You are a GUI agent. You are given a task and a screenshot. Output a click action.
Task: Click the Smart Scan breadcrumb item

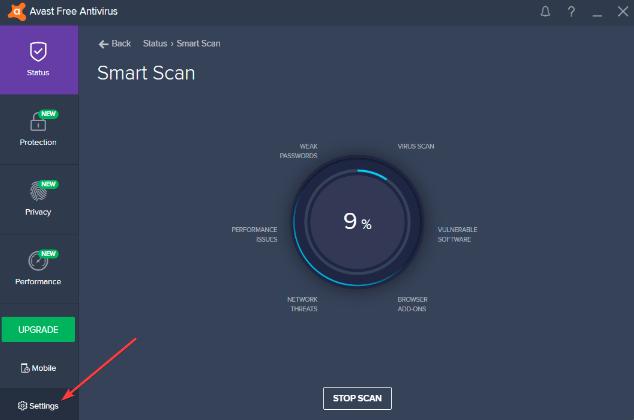tap(198, 44)
